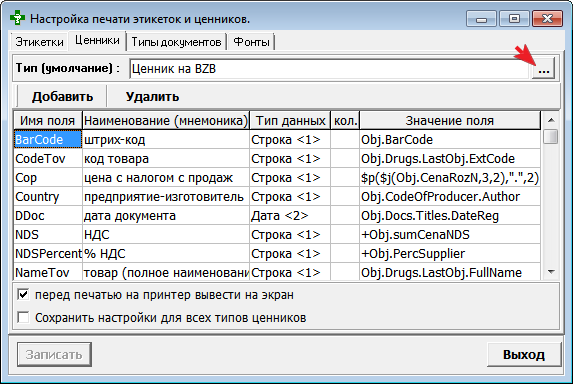
Task: Open the Типы документов tab
Action: [x=176, y=42]
